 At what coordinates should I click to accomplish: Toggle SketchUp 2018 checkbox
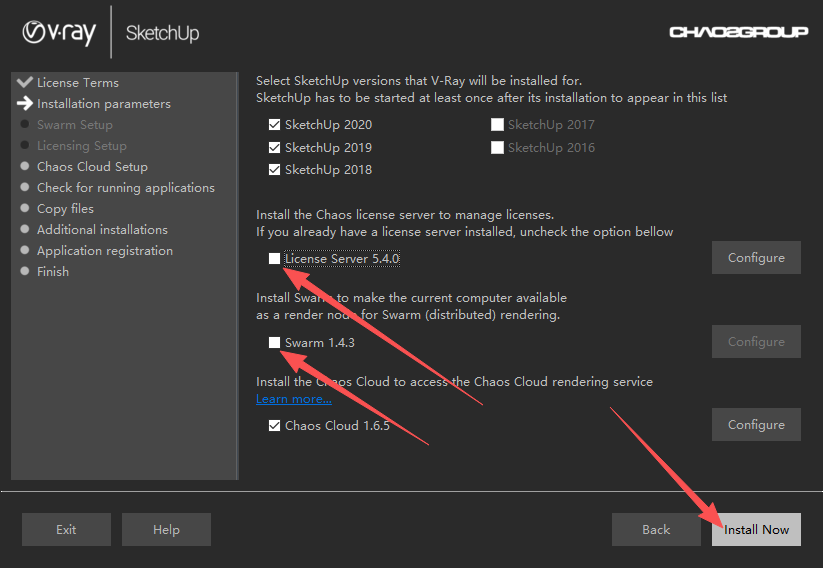pos(275,170)
